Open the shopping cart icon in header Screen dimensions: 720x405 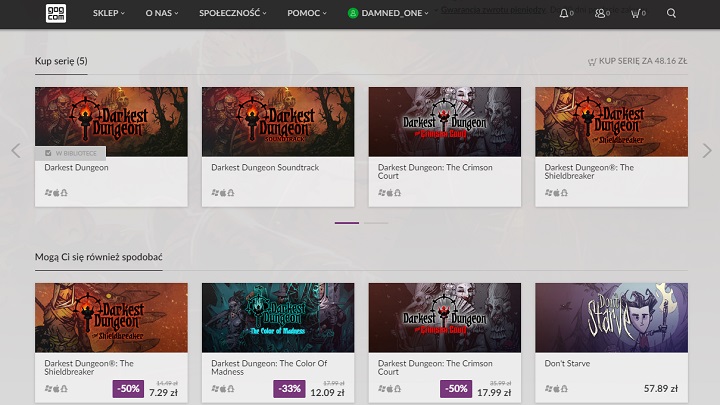pyautogui.click(x=636, y=13)
